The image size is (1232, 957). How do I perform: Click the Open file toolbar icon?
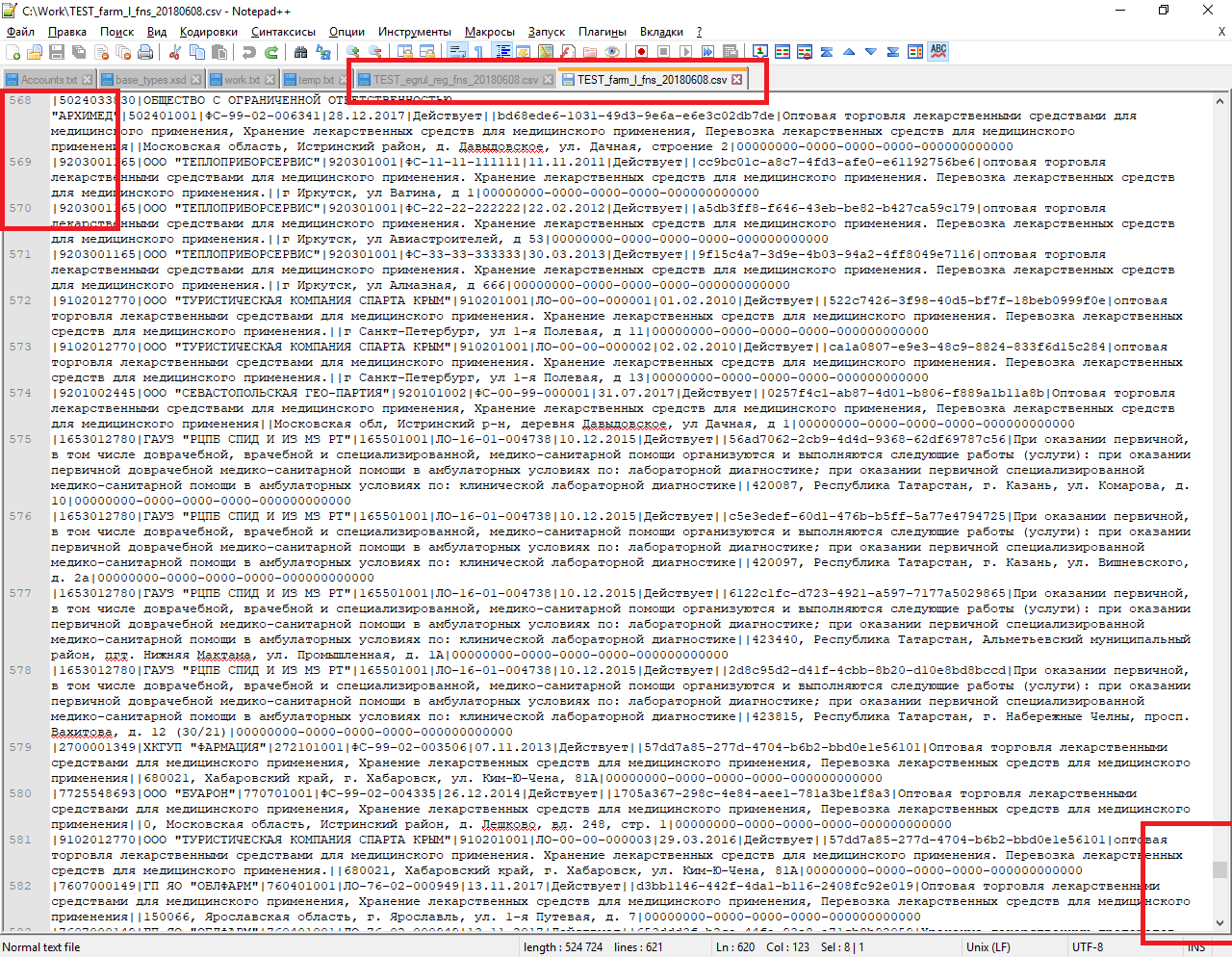coord(34,52)
